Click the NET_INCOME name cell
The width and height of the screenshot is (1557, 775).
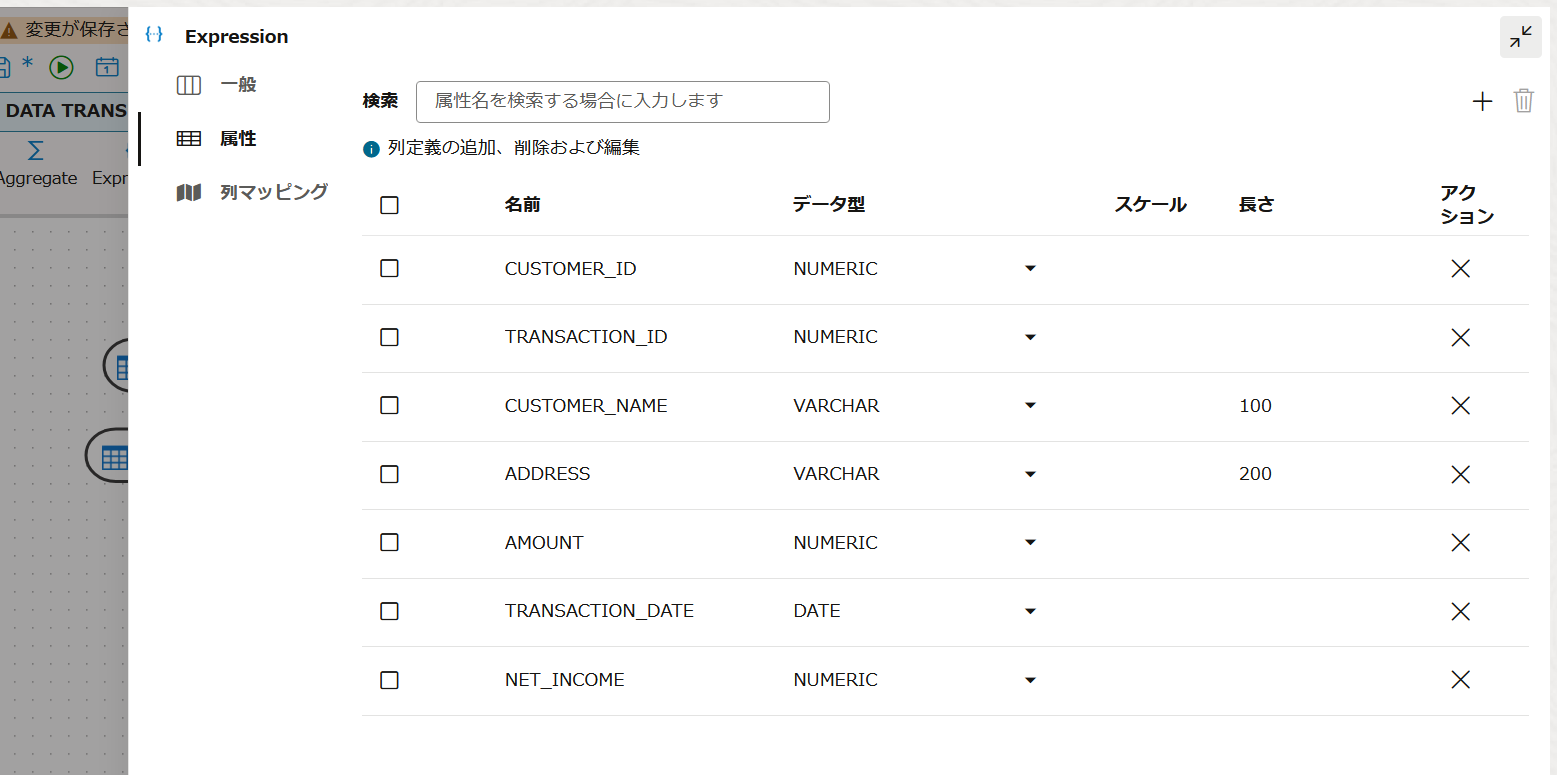564,680
